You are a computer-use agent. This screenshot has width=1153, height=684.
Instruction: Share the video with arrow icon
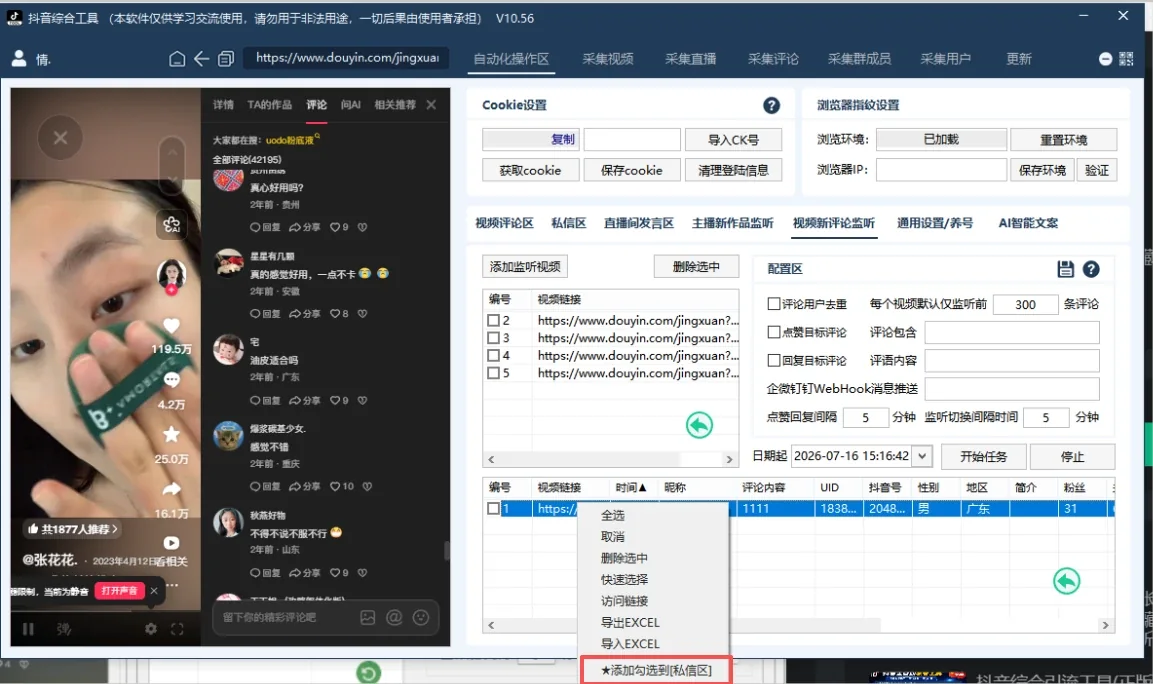click(x=171, y=489)
